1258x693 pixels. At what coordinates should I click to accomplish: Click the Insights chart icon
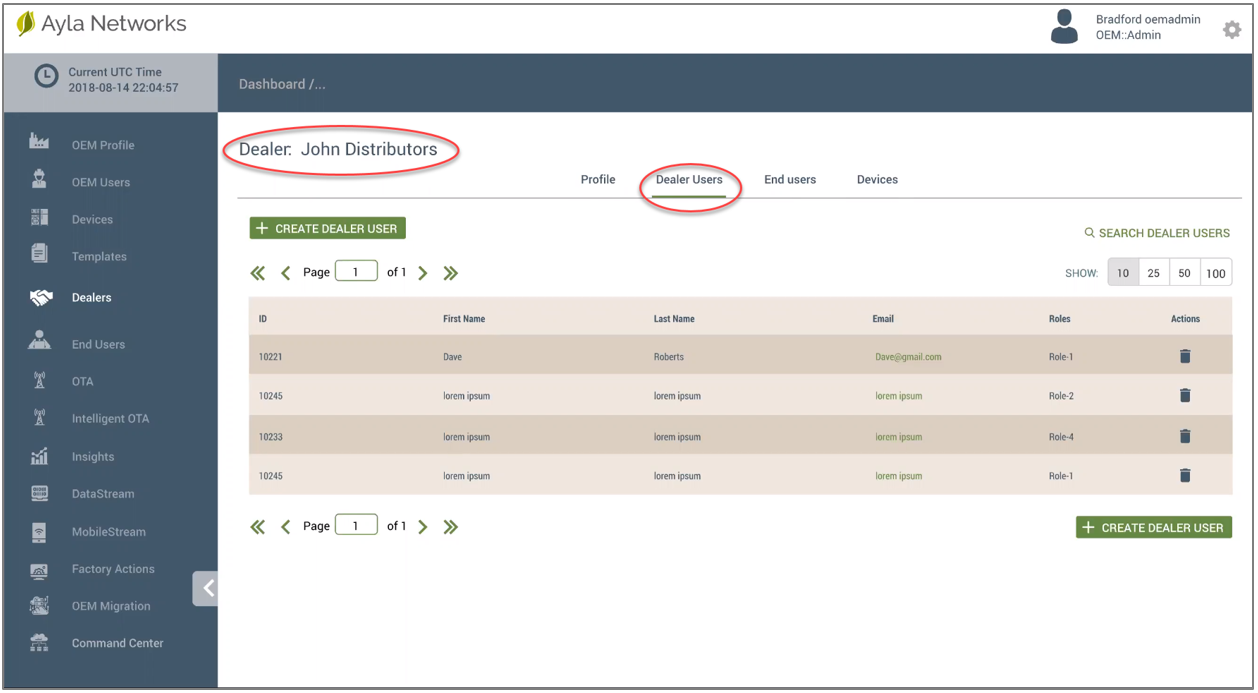point(39,457)
